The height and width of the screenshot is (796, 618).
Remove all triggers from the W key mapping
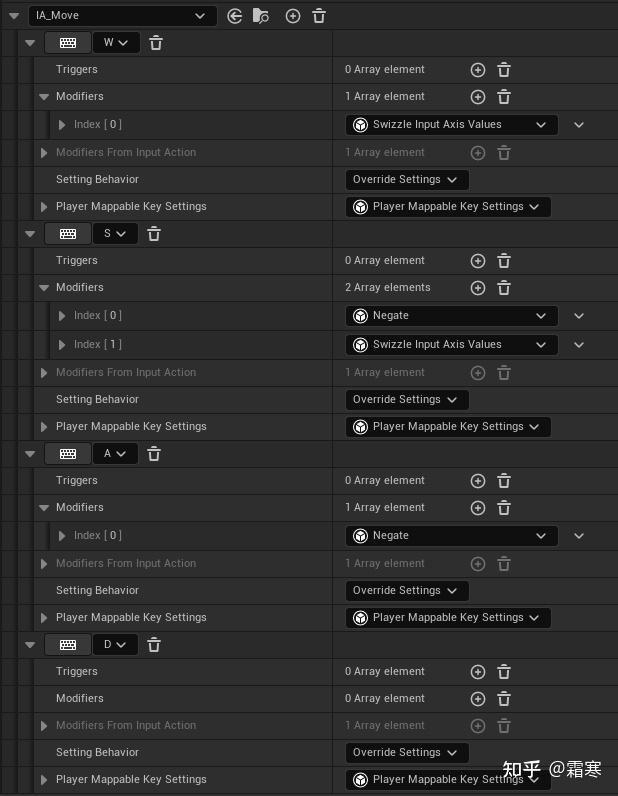click(504, 70)
